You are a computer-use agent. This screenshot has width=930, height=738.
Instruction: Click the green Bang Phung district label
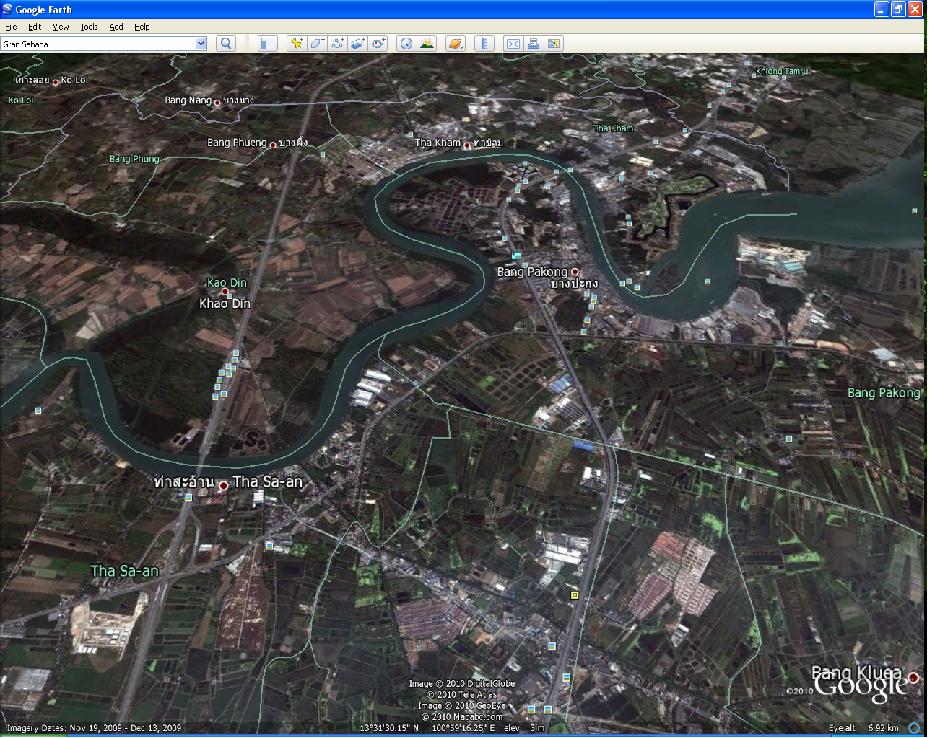[x=134, y=159]
